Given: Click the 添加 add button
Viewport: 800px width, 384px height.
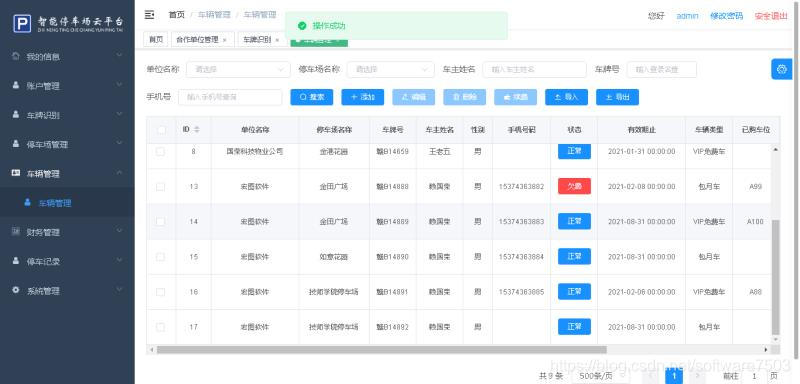Looking at the screenshot, I should pos(363,97).
